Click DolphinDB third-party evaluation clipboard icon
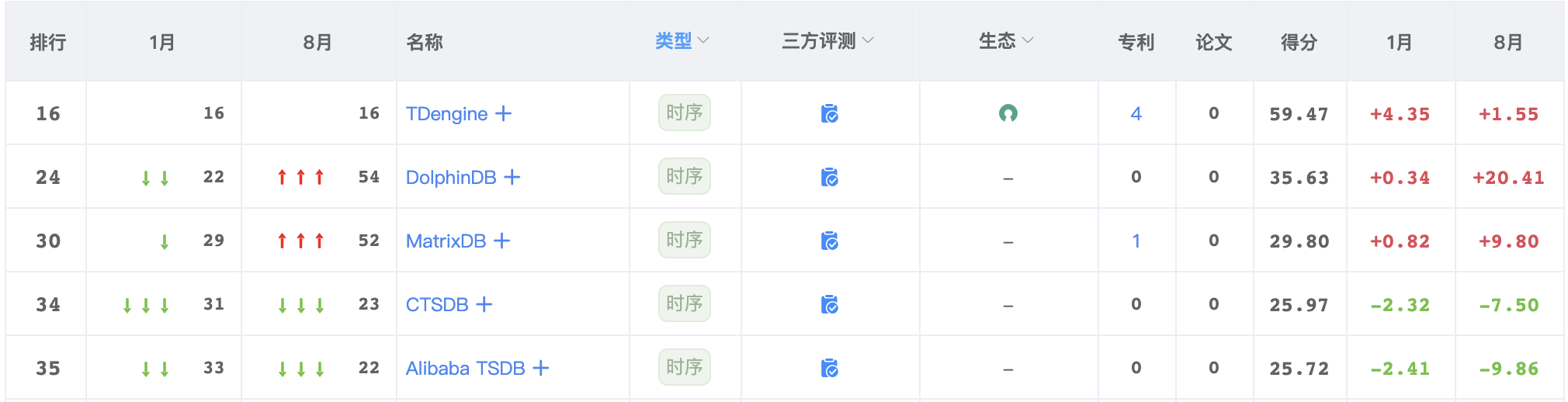The width and height of the screenshot is (1568, 402). (x=830, y=178)
